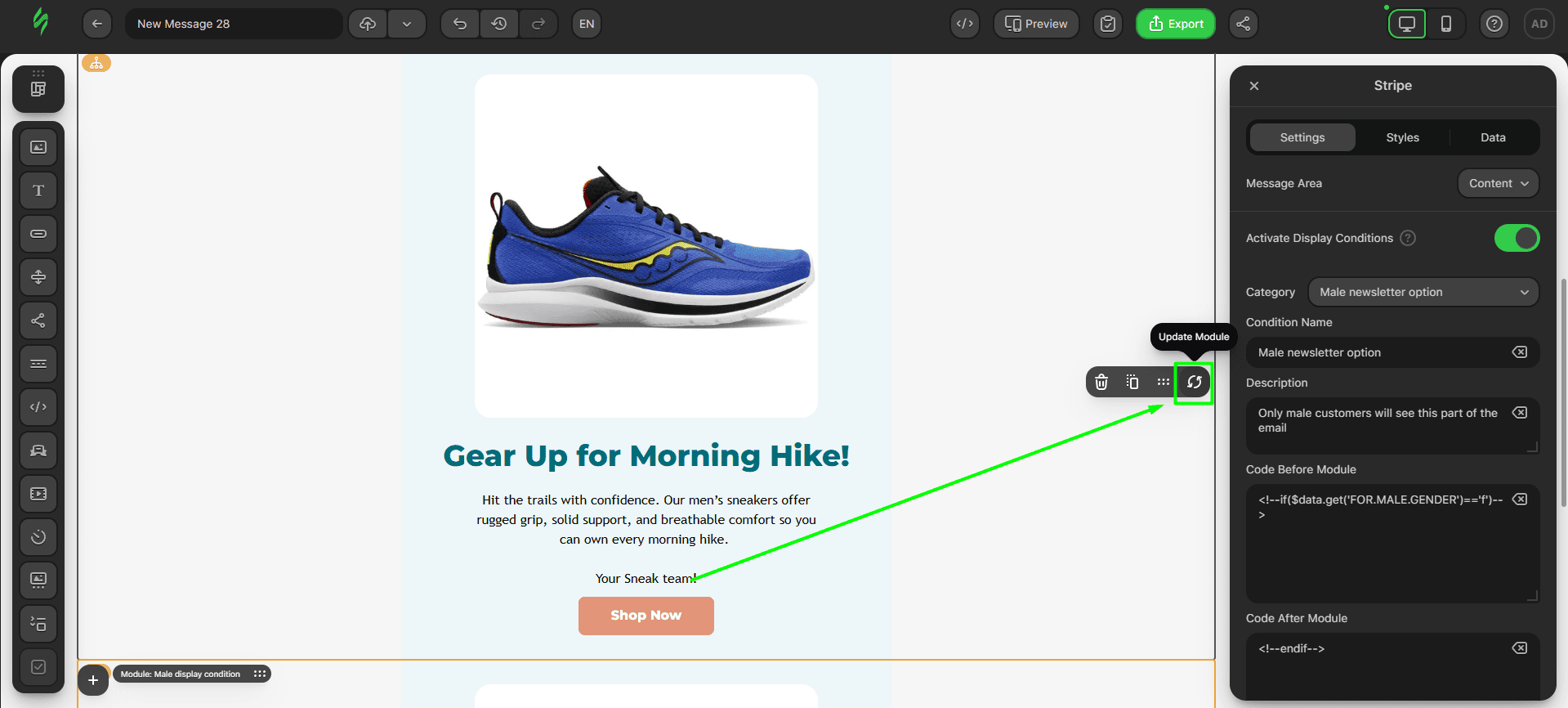Click the Condition Name input field

(x=1381, y=352)
